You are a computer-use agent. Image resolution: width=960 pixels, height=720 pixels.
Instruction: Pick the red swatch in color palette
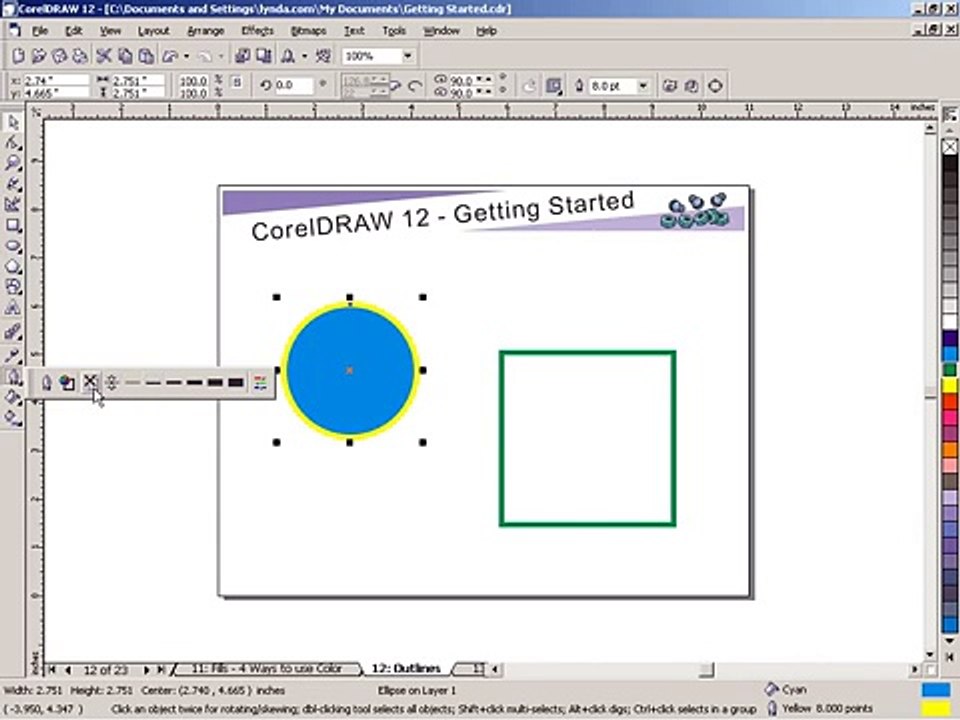pos(950,402)
